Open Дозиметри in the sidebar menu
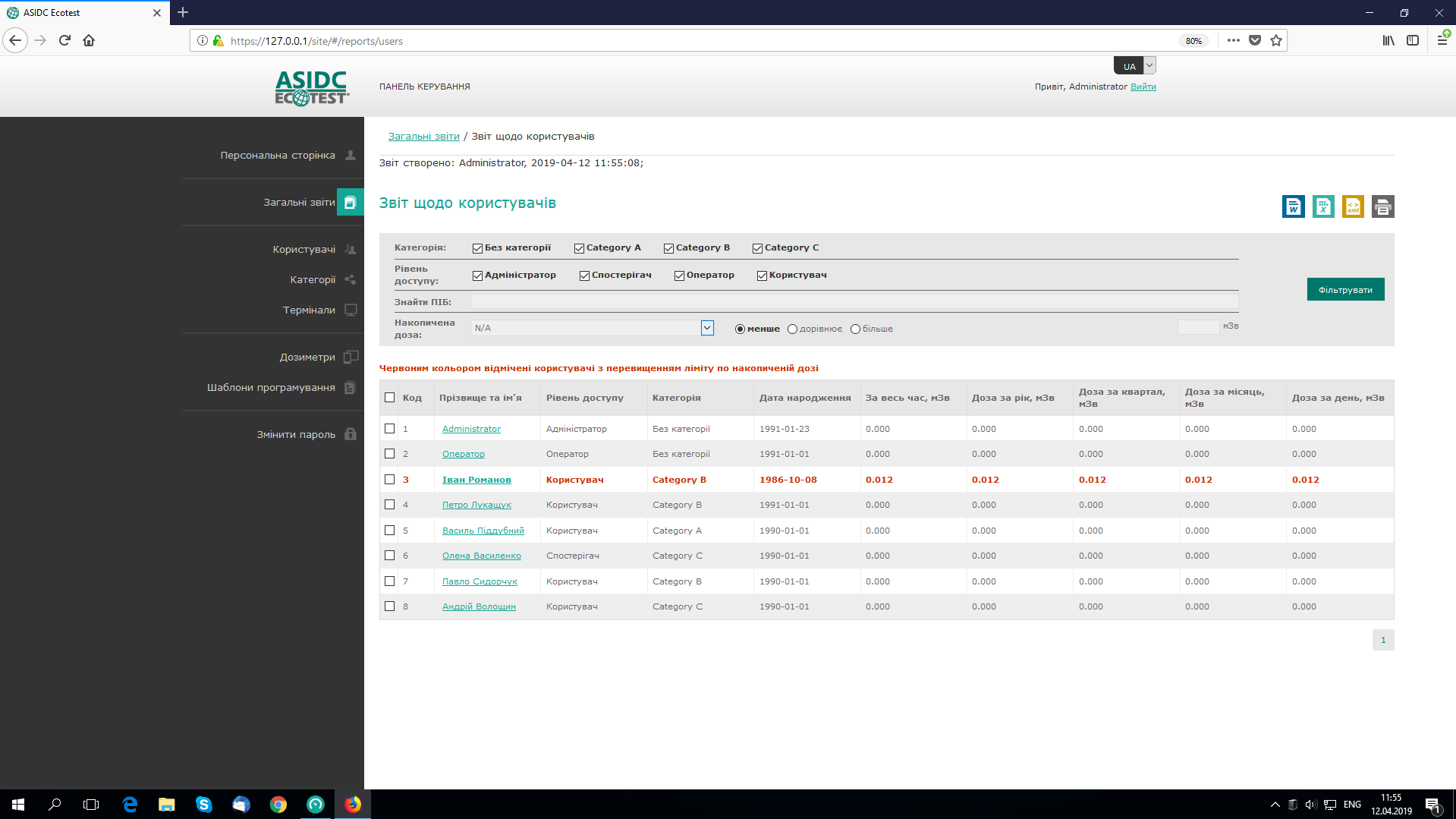Image resolution: width=1456 pixels, height=819 pixels. [x=307, y=358]
